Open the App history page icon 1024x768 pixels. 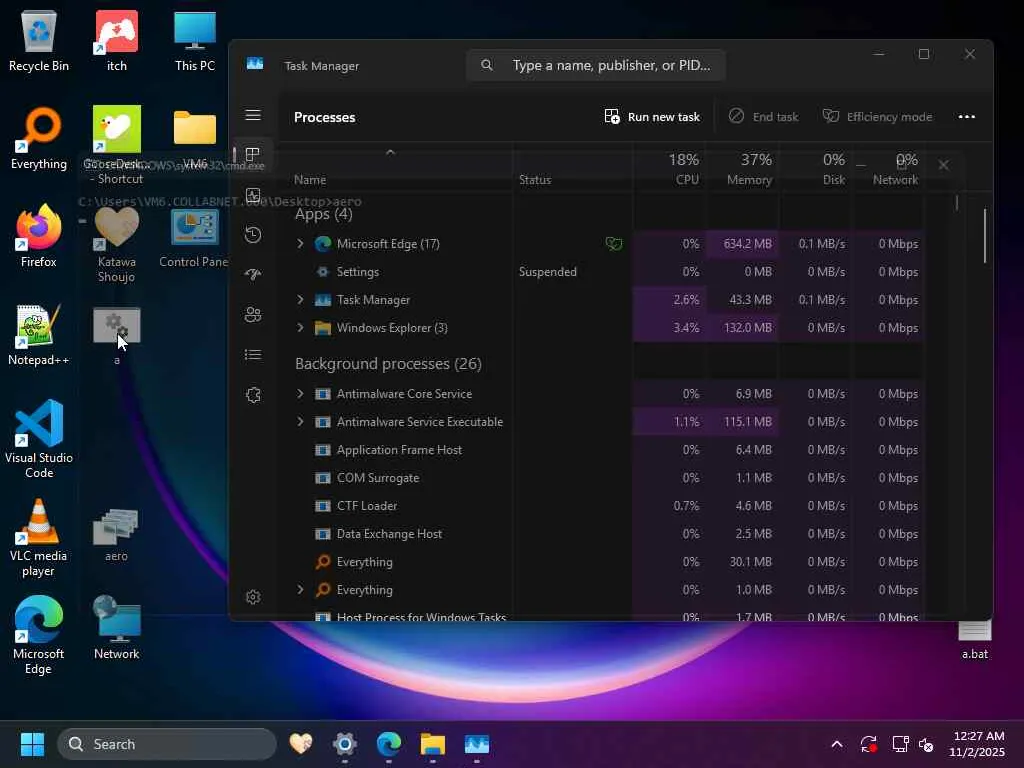click(253, 235)
